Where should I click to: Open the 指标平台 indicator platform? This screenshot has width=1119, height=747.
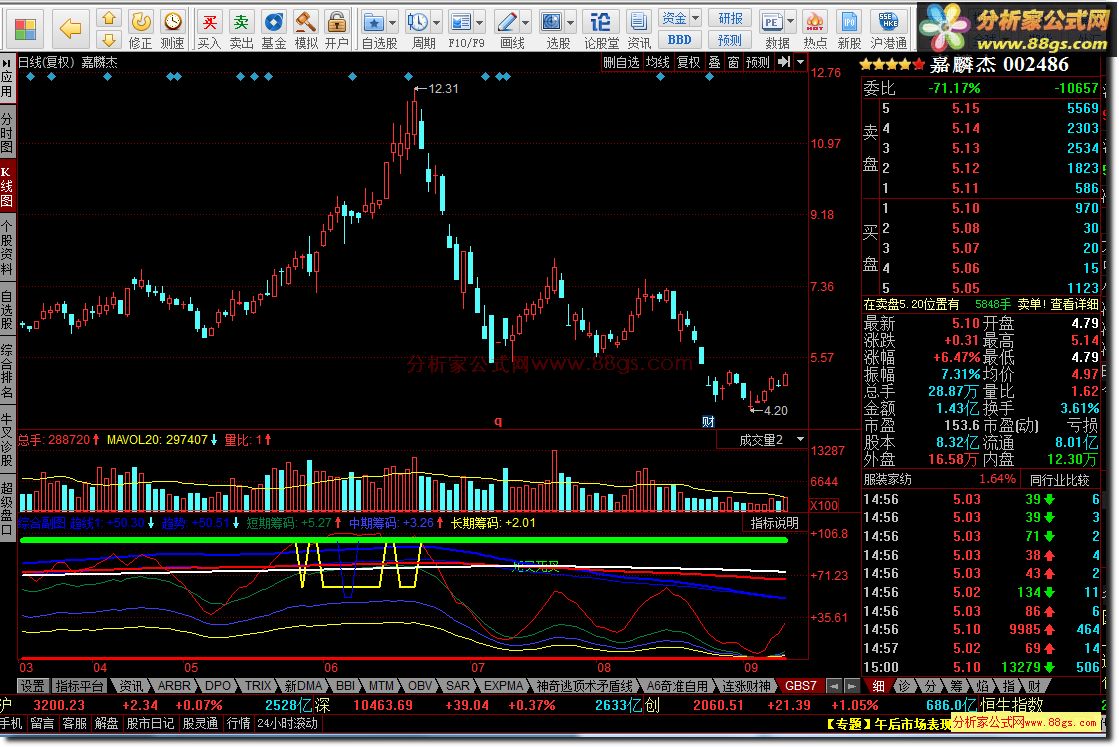pyautogui.click(x=79, y=686)
